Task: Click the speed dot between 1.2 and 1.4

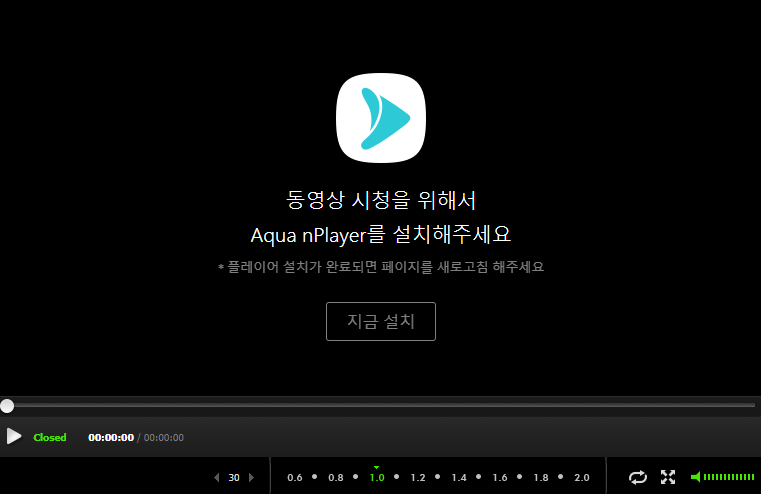Action: (438, 477)
